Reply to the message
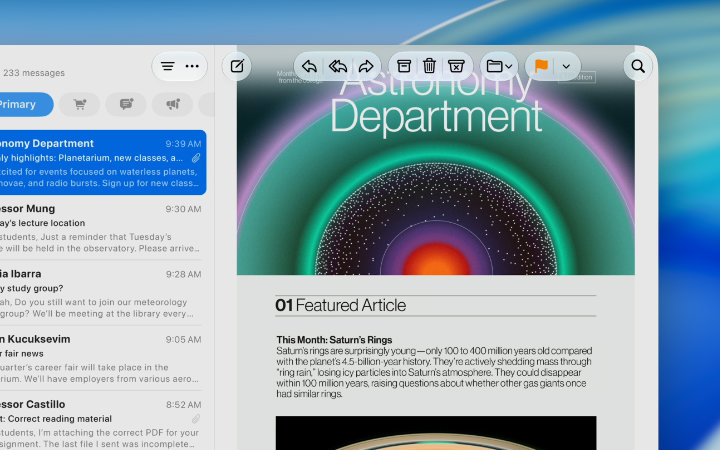Screen dimensions: 720x450 click(309, 66)
